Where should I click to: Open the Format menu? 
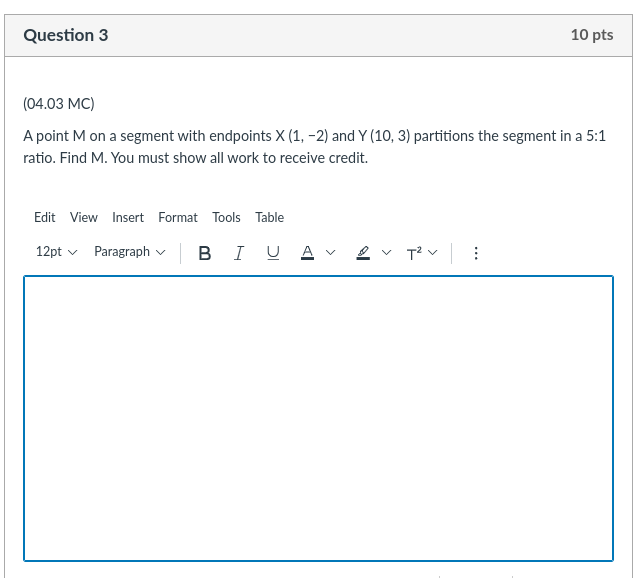coord(178,218)
